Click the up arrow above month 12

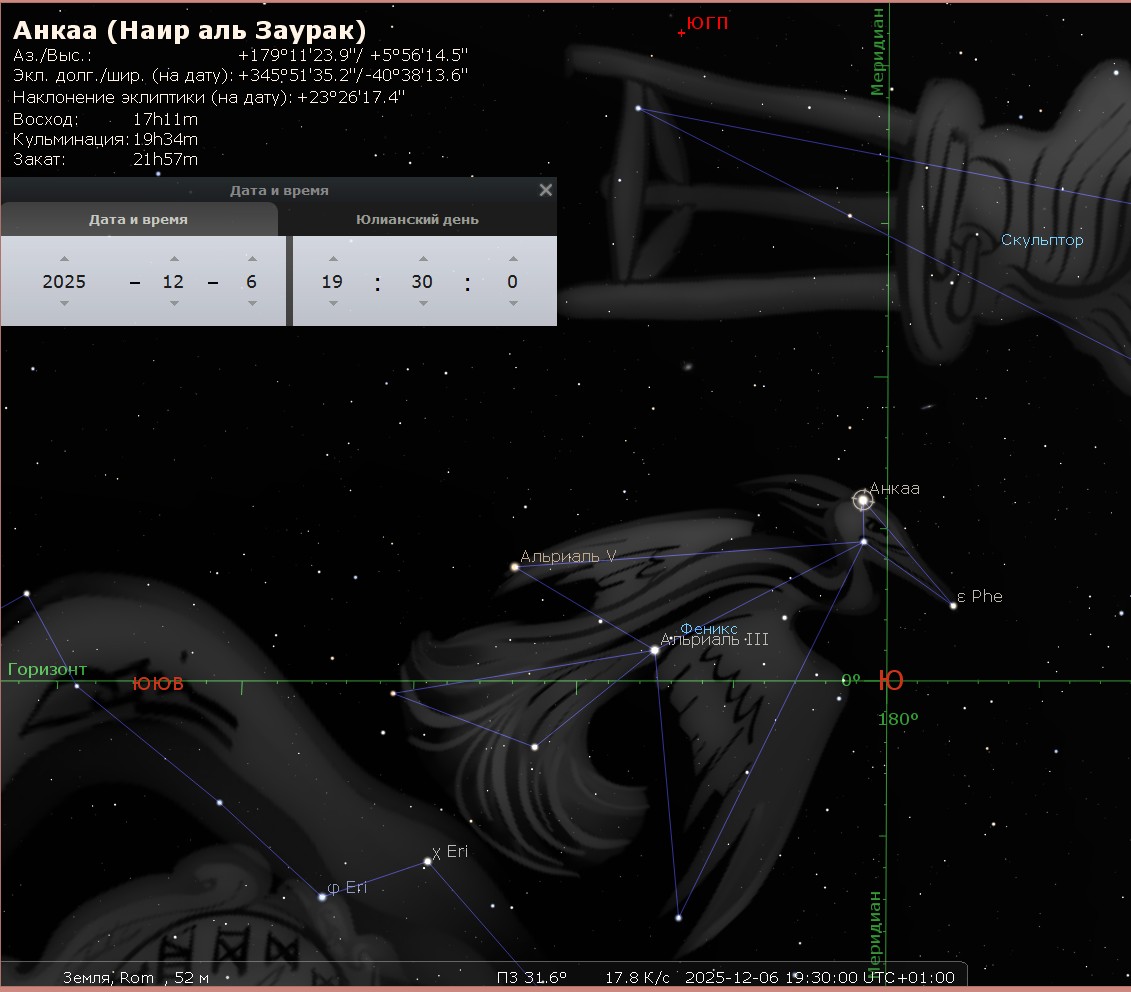pyautogui.click(x=173, y=259)
